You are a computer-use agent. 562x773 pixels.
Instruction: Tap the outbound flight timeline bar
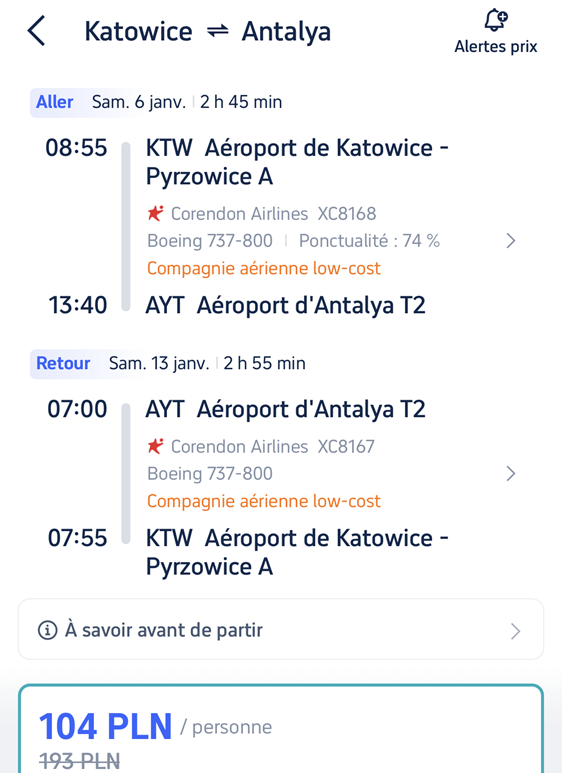pyautogui.click(x=126, y=227)
